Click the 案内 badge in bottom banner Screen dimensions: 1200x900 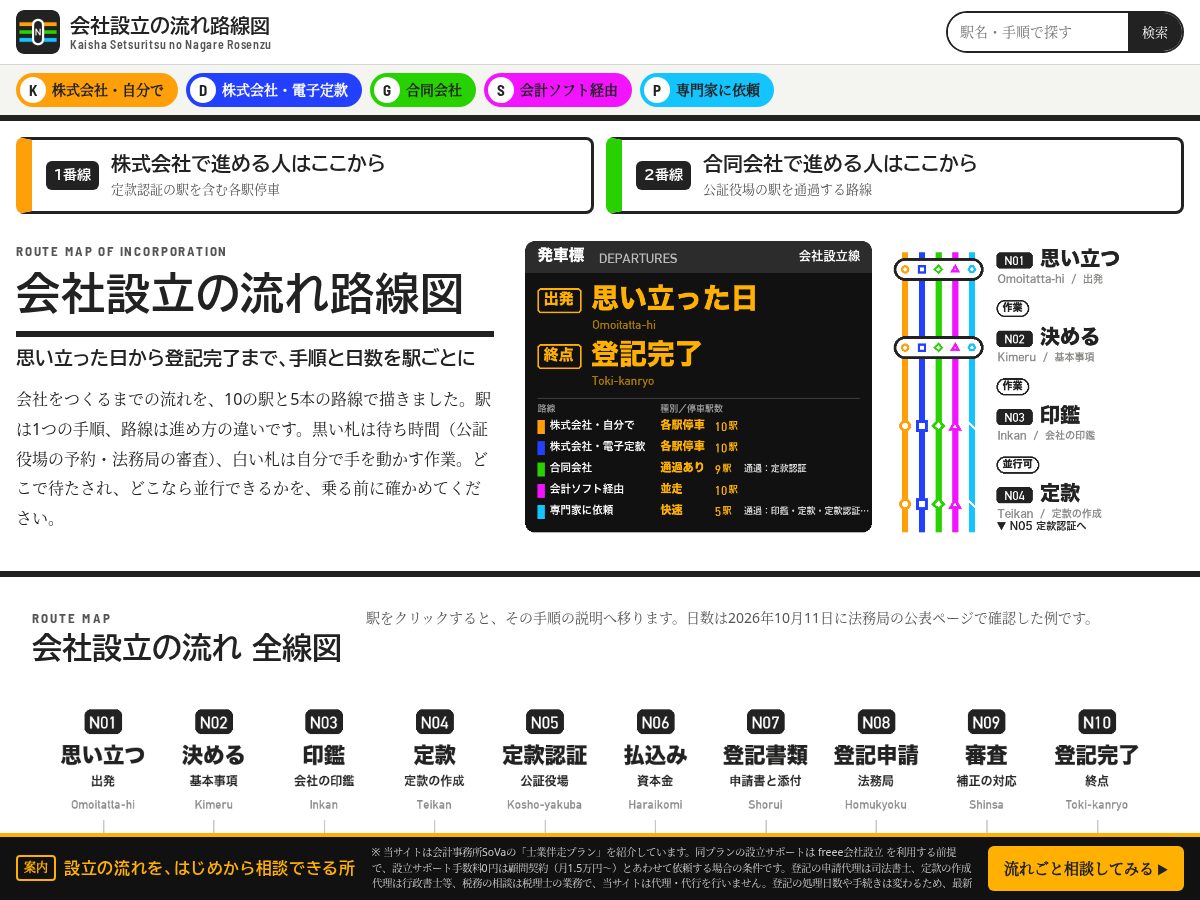coord(36,868)
